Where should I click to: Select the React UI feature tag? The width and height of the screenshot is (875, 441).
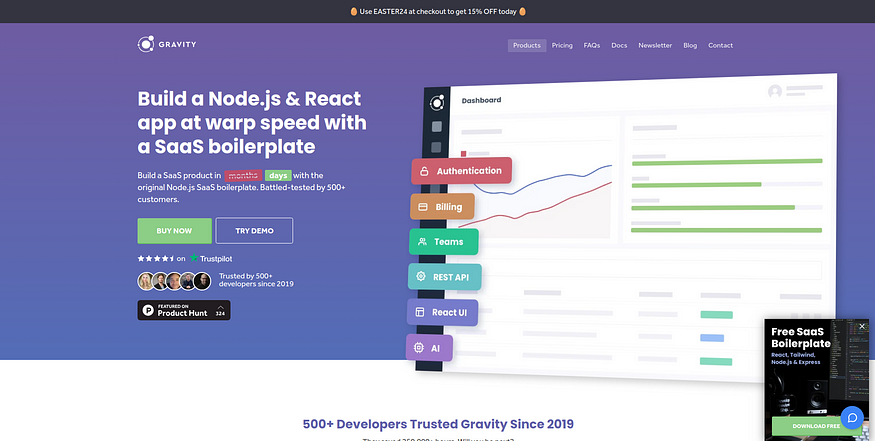[443, 313]
